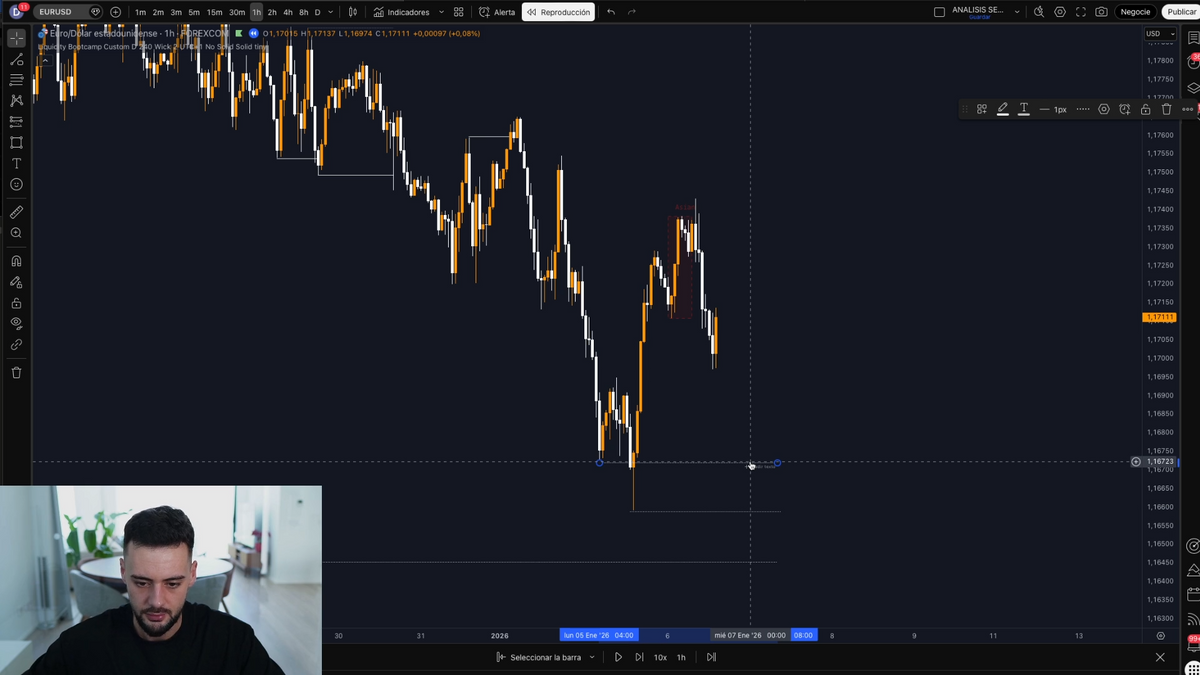
Task: Open the dotted line style selector
Action: click(1083, 109)
